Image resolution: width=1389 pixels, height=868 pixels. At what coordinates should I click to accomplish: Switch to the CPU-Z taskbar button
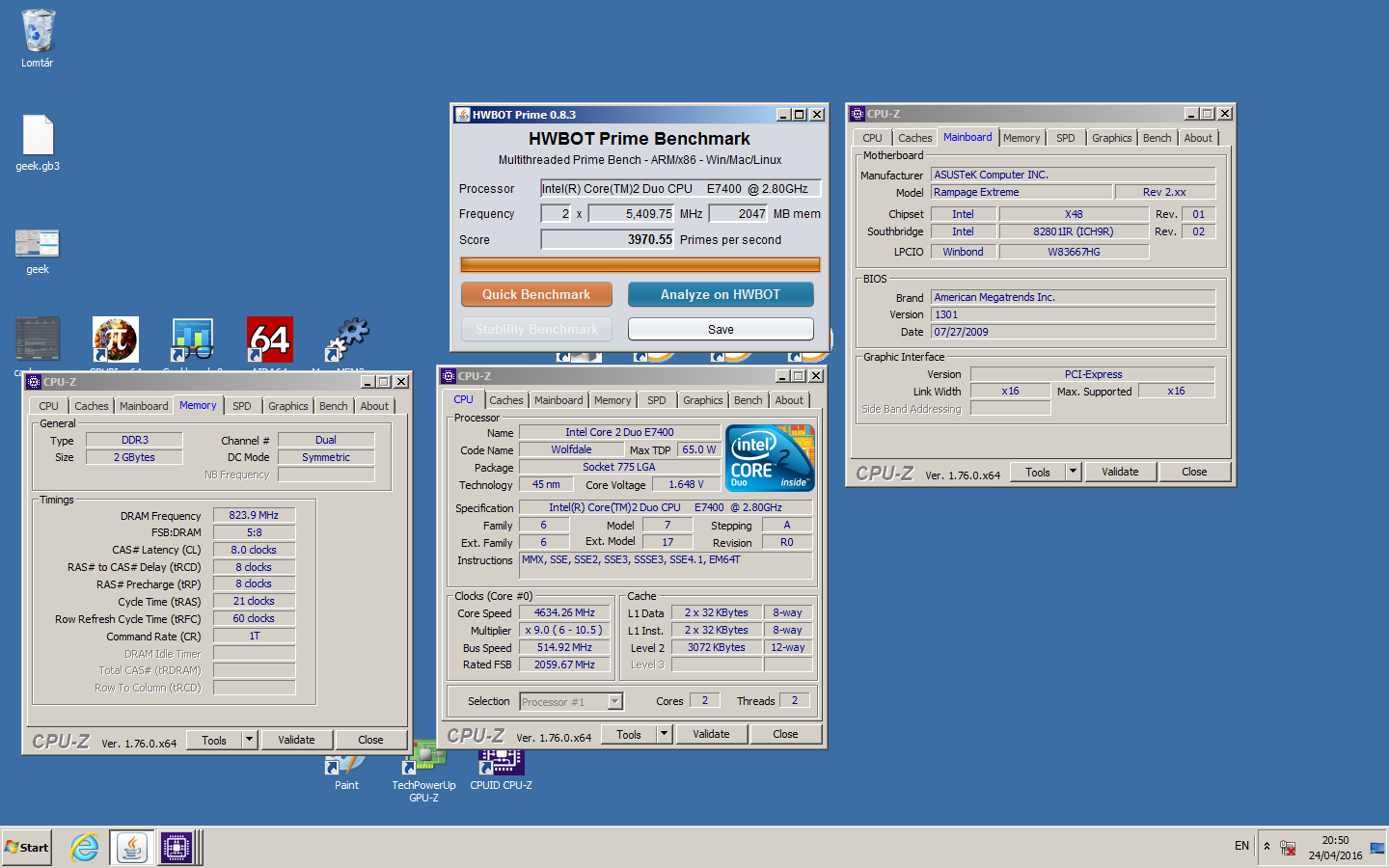177,848
